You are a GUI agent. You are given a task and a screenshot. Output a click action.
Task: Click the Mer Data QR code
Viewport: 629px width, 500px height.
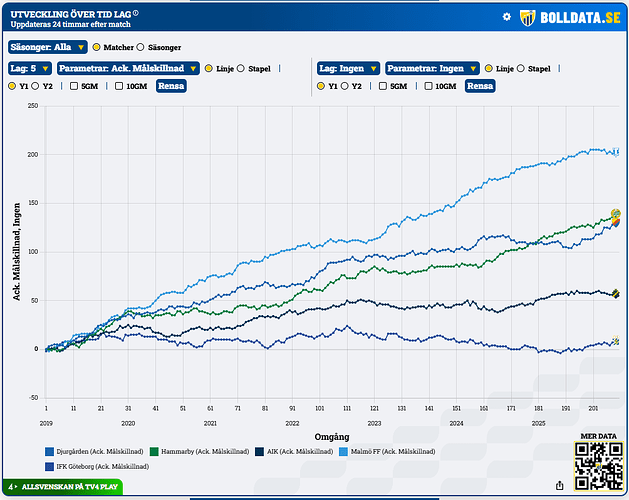click(x=598, y=464)
